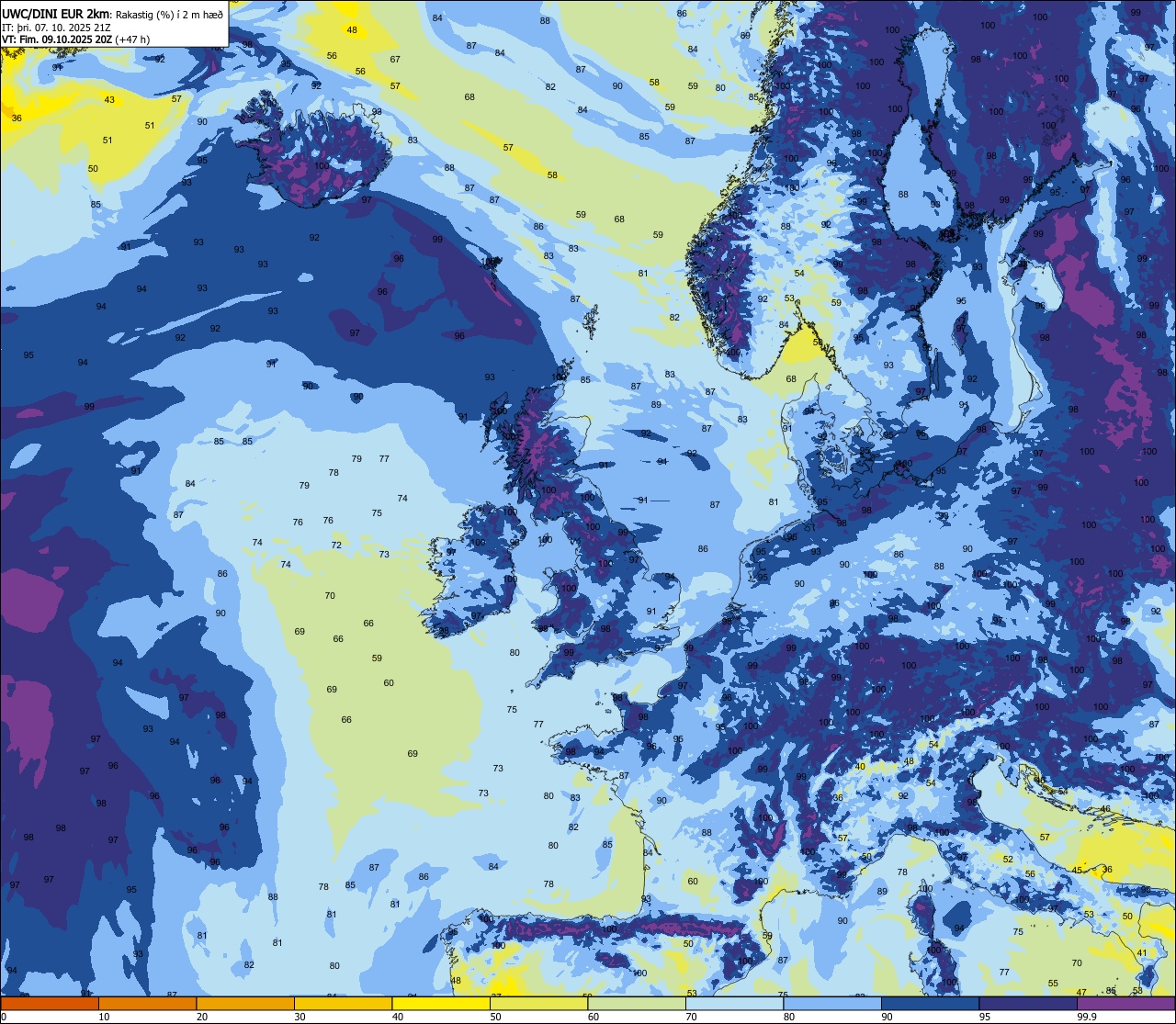Click the legend label 30
Viewport: 1176px width, 1024px height.
[300, 1017]
